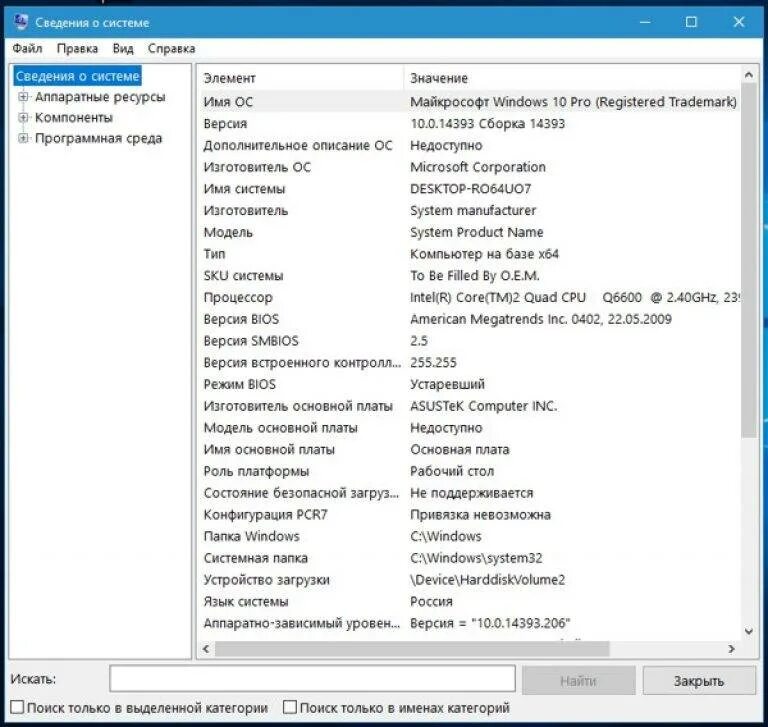Image resolution: width=768 pixels, height=727 pixels.
Task: Select the Модель основной платы row
Action: pyautogui.click(x=470, y=428)
